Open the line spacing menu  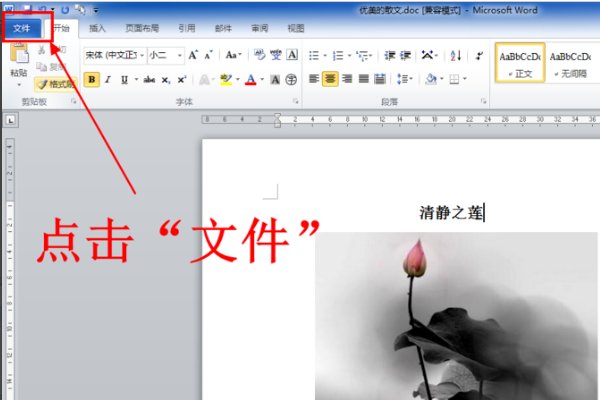403,79
